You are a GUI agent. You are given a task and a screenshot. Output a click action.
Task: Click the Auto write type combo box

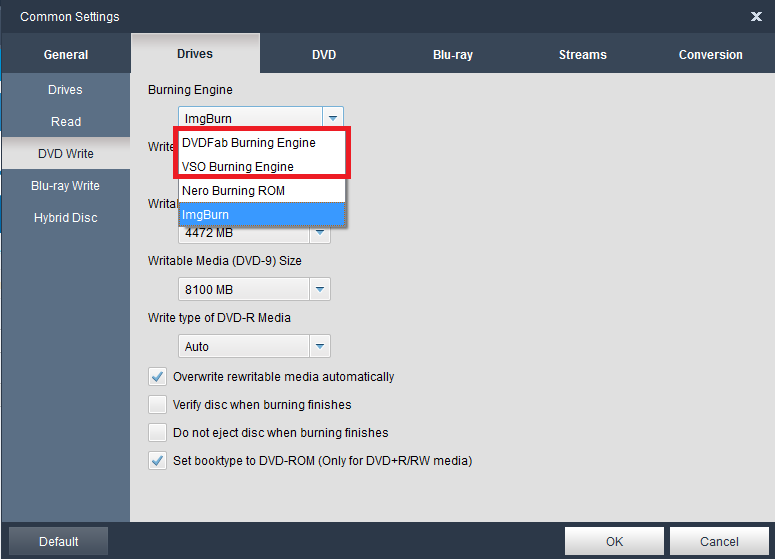(254, 346)
